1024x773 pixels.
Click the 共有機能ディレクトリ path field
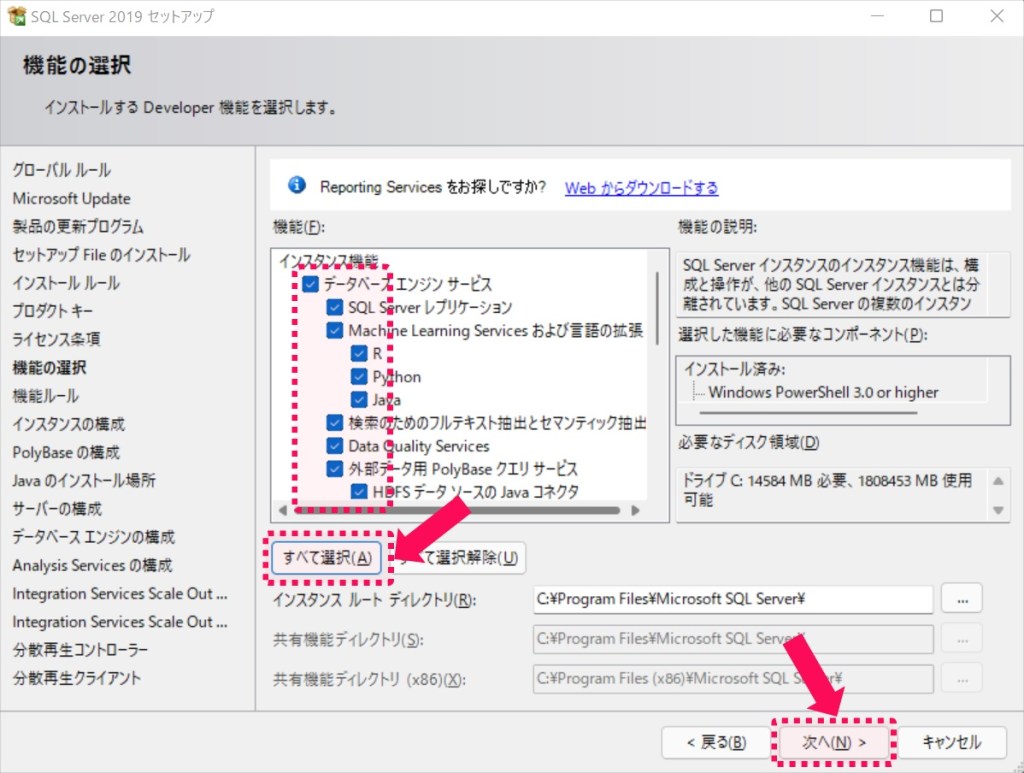733,639
